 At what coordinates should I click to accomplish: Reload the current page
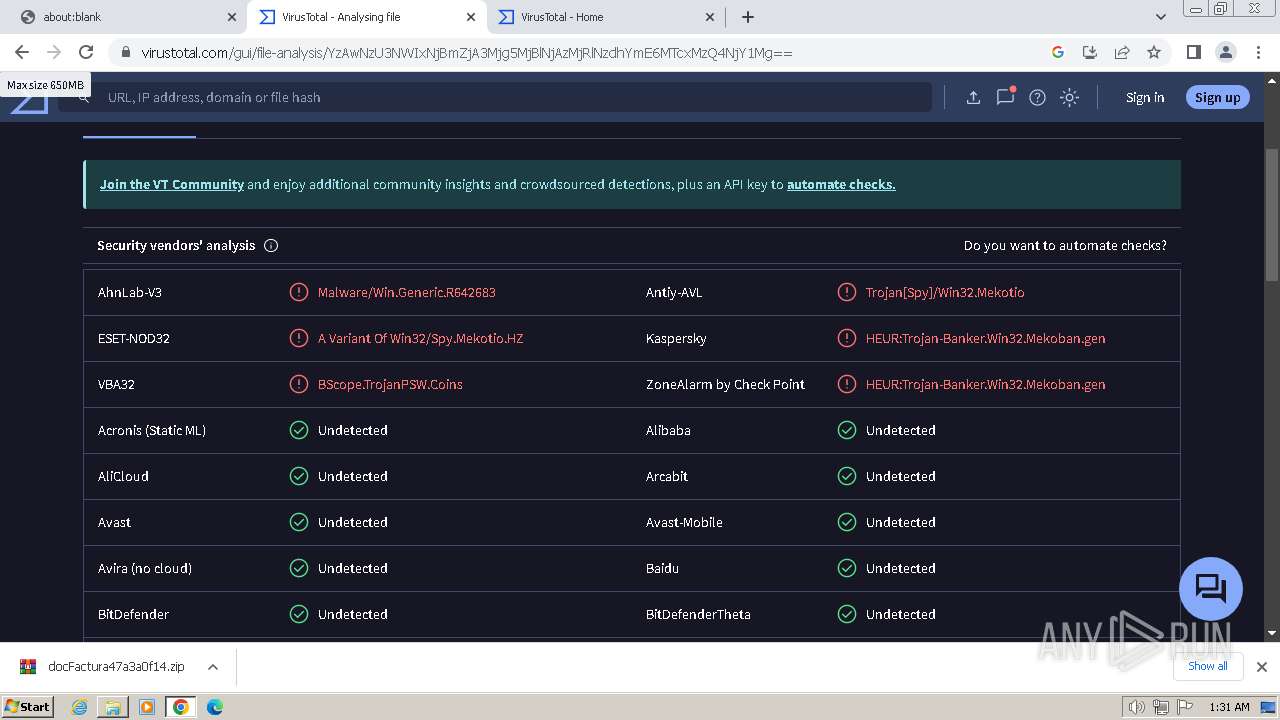pos(86,52)
